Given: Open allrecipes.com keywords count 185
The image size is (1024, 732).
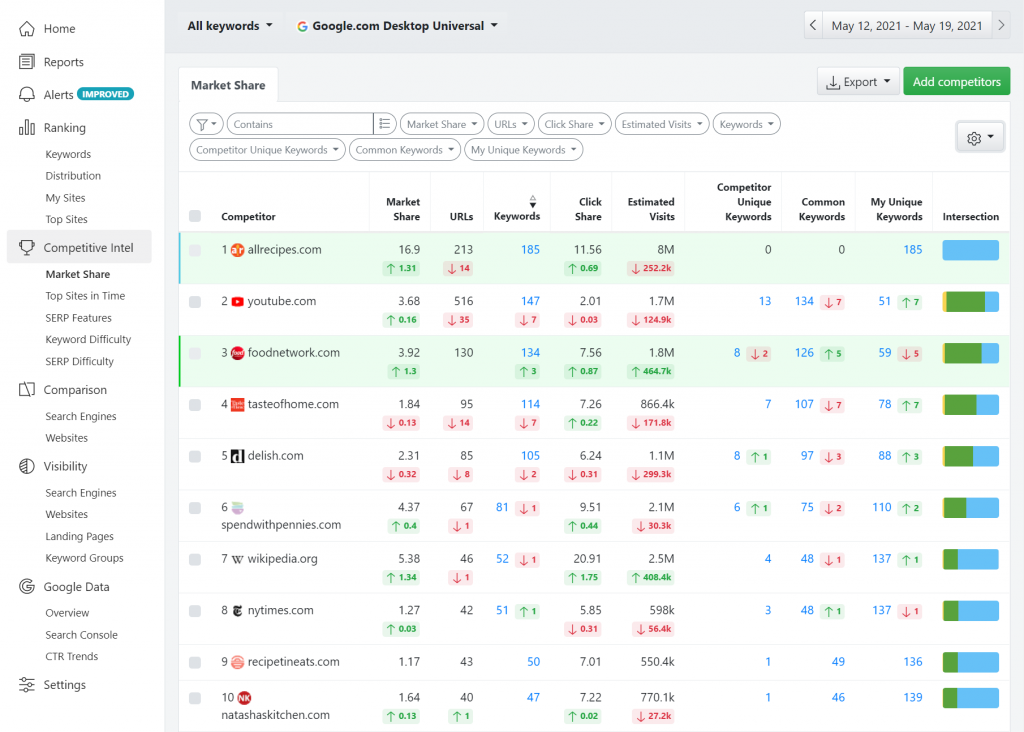Looking at the screenshot, I should (530, 249).
